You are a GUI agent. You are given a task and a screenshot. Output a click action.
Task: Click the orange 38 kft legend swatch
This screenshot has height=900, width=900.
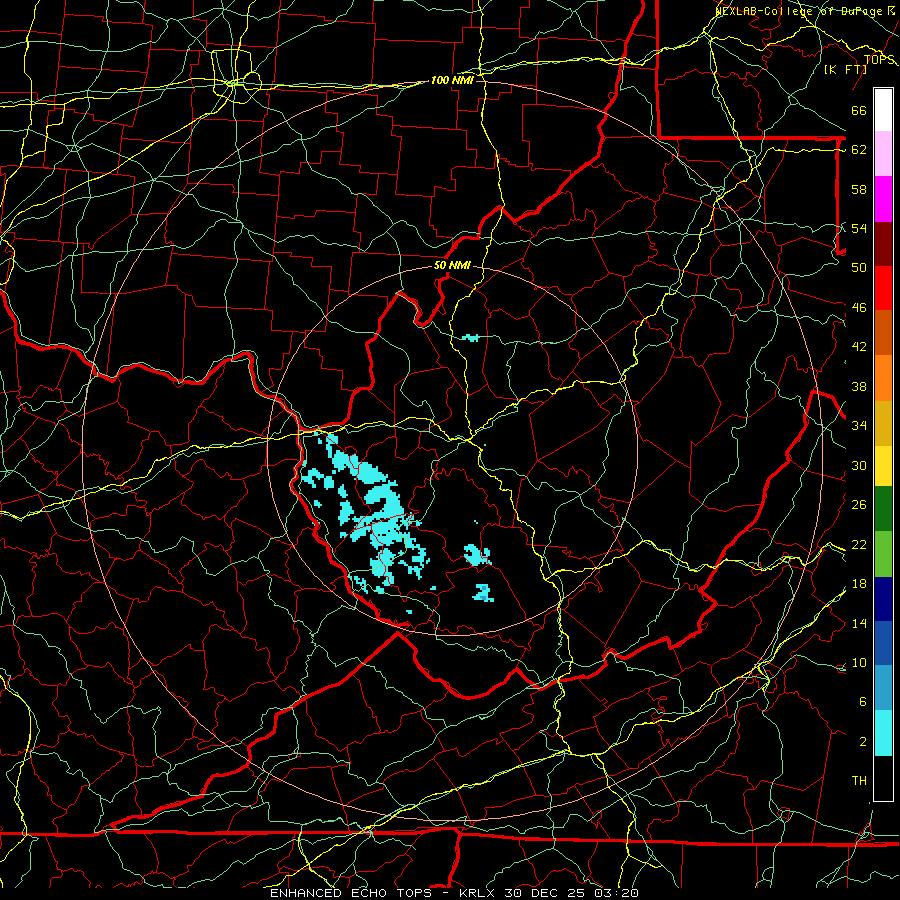883,378
